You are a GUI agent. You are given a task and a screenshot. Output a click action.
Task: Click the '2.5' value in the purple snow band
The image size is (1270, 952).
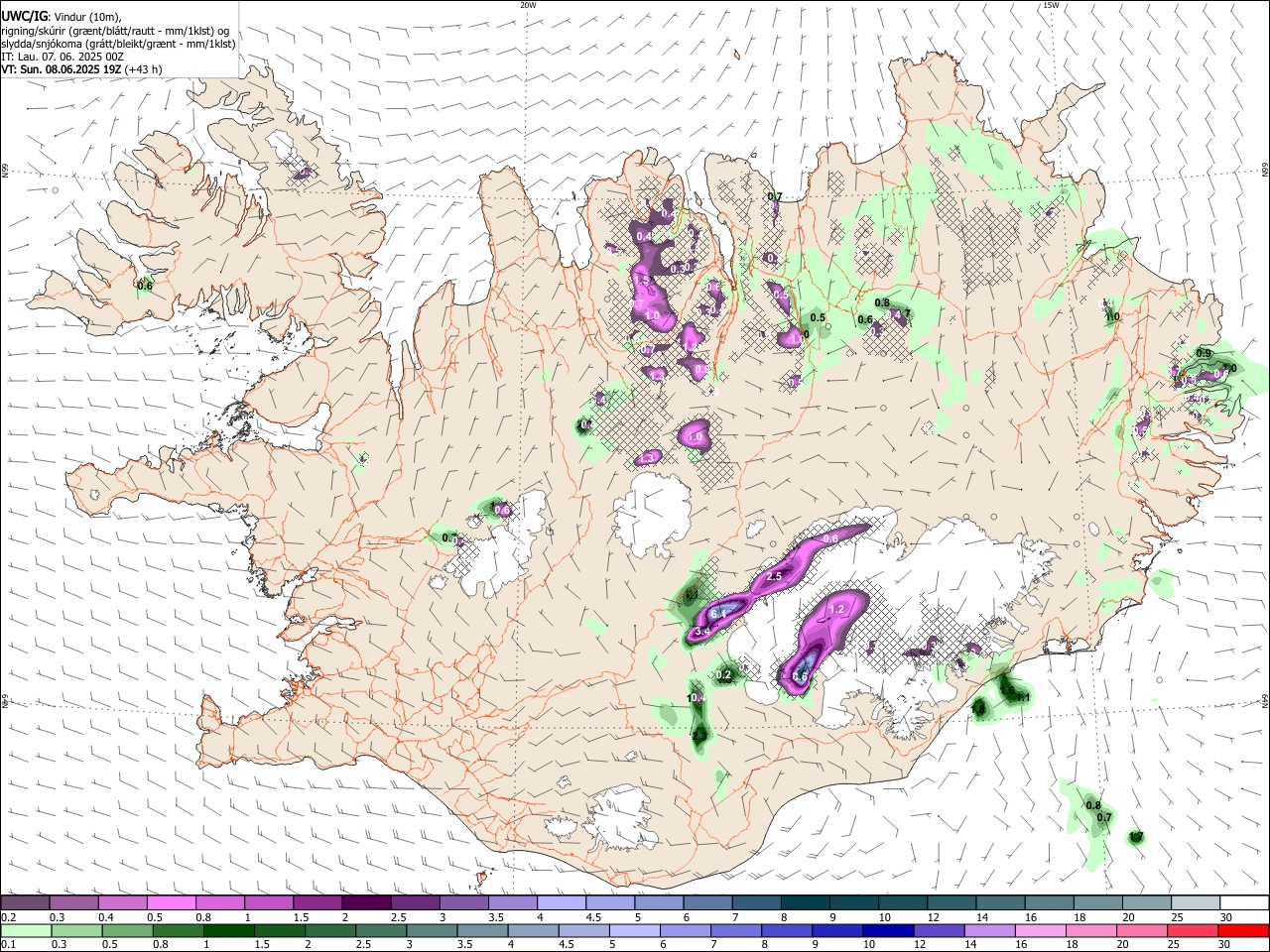[x=775, y=576]
